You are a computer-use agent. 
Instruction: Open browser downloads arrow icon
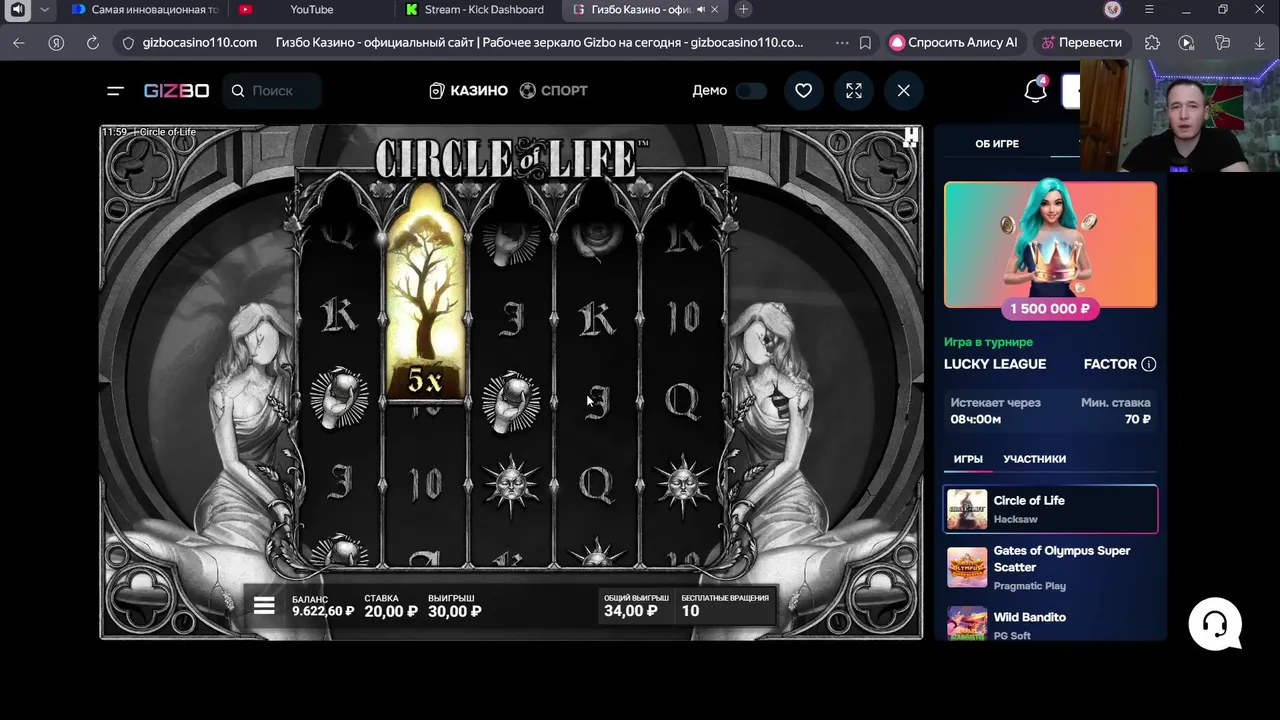pos(1259,43)
